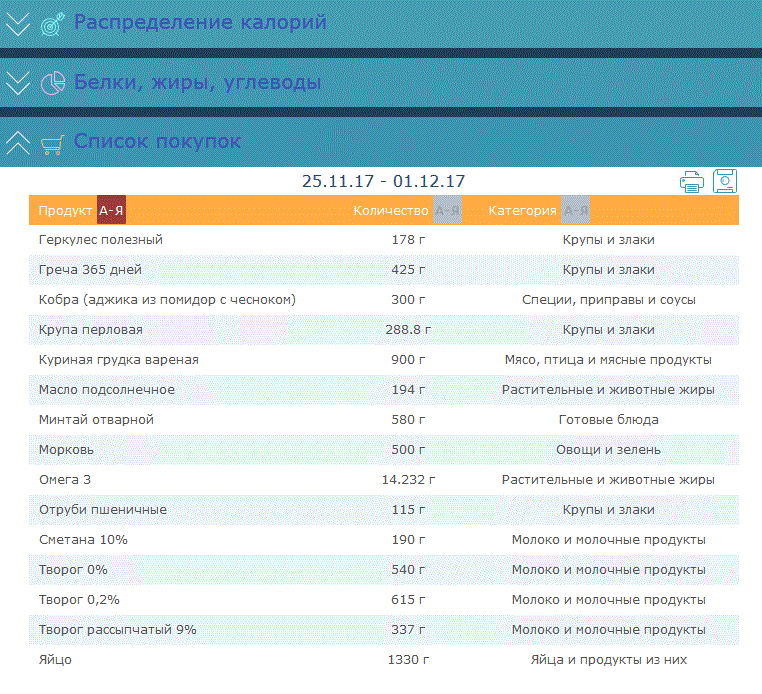Select the Сметана 10% product

[x=83, y=540]
